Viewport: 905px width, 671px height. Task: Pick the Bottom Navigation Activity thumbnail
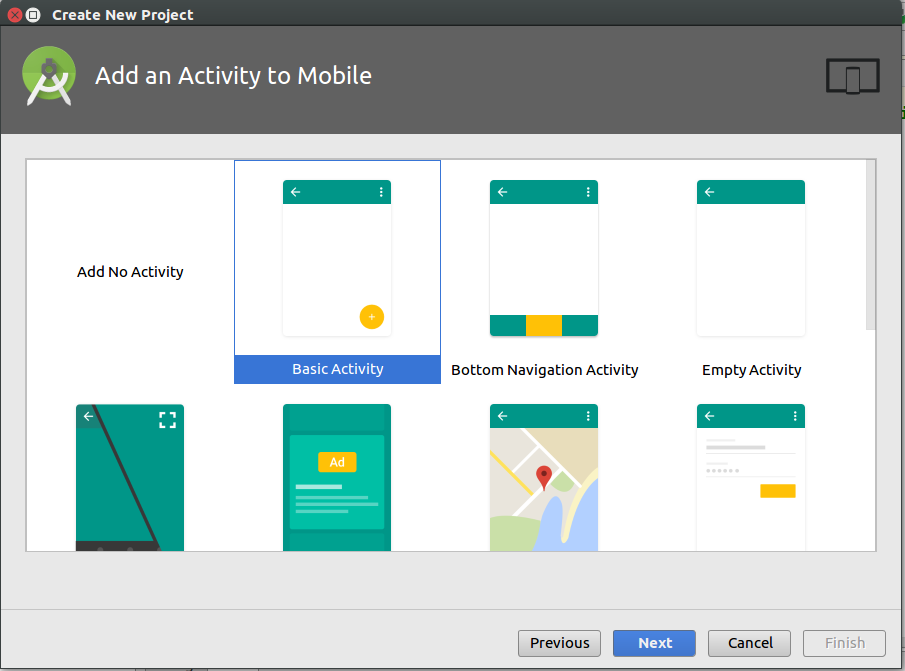coord(544,258)
